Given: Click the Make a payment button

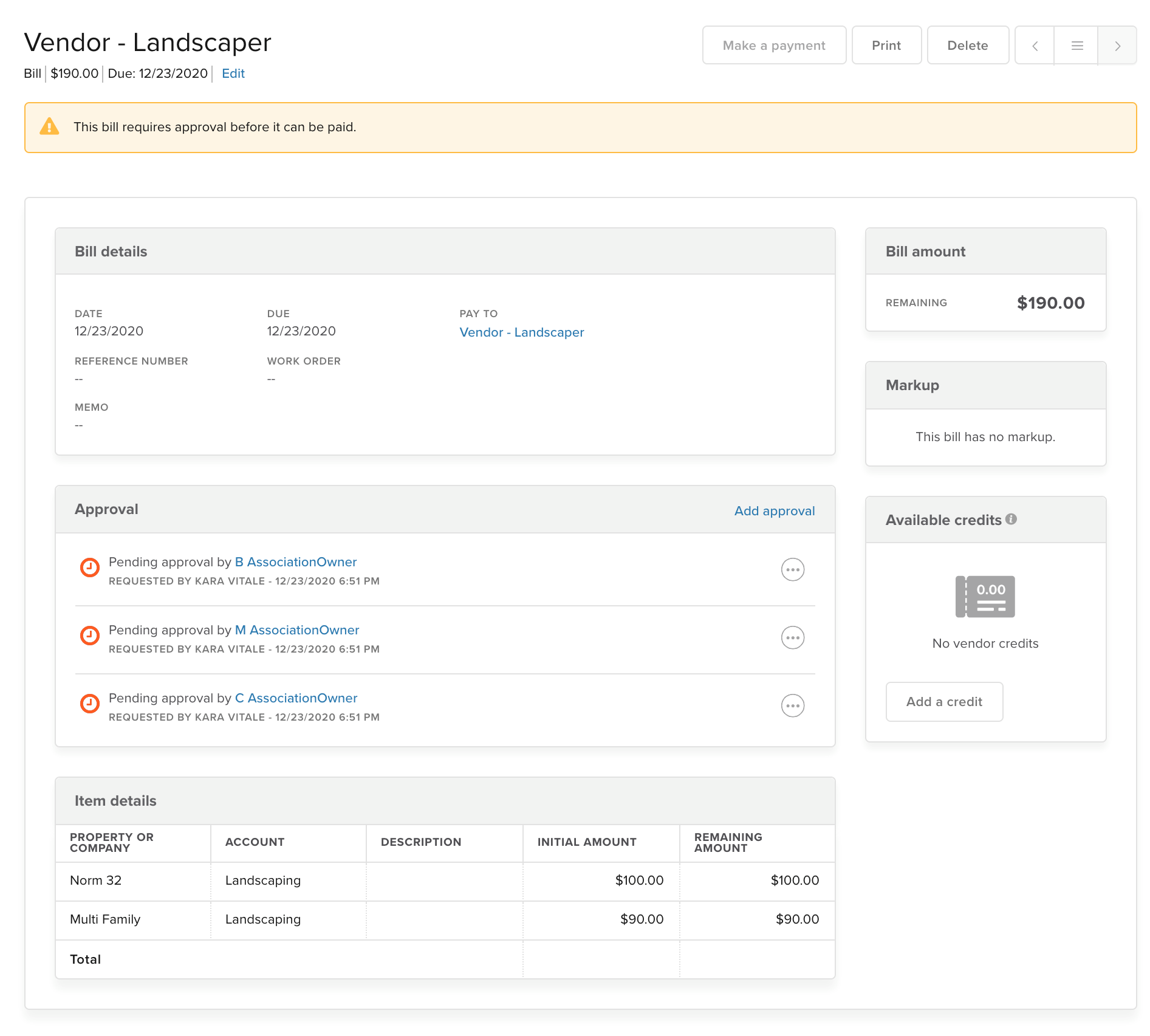Looking at the screenshot, I should pyautogui.click(x=774, y=46).
